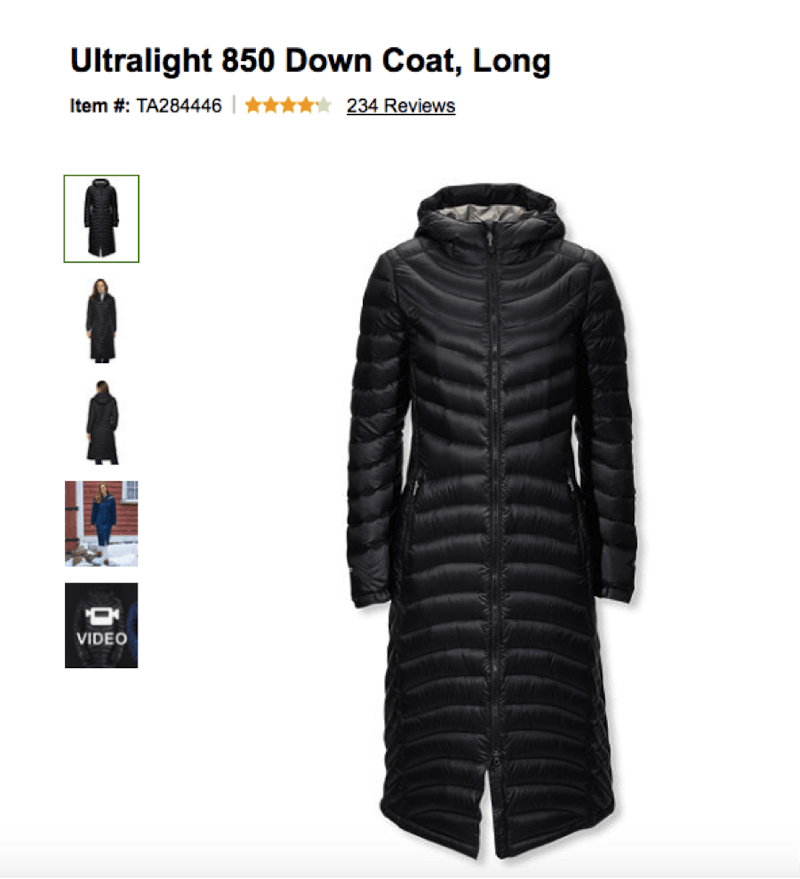
Task: Click the faded fifth rating star
Action: 323,105
